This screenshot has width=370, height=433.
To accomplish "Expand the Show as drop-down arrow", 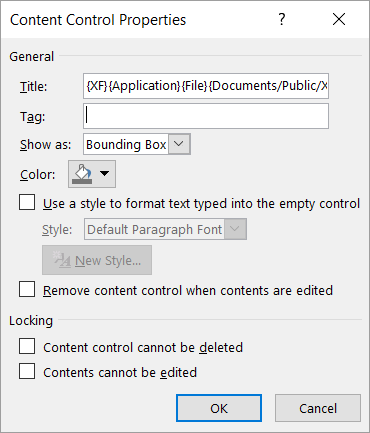I will click(179, 144).
